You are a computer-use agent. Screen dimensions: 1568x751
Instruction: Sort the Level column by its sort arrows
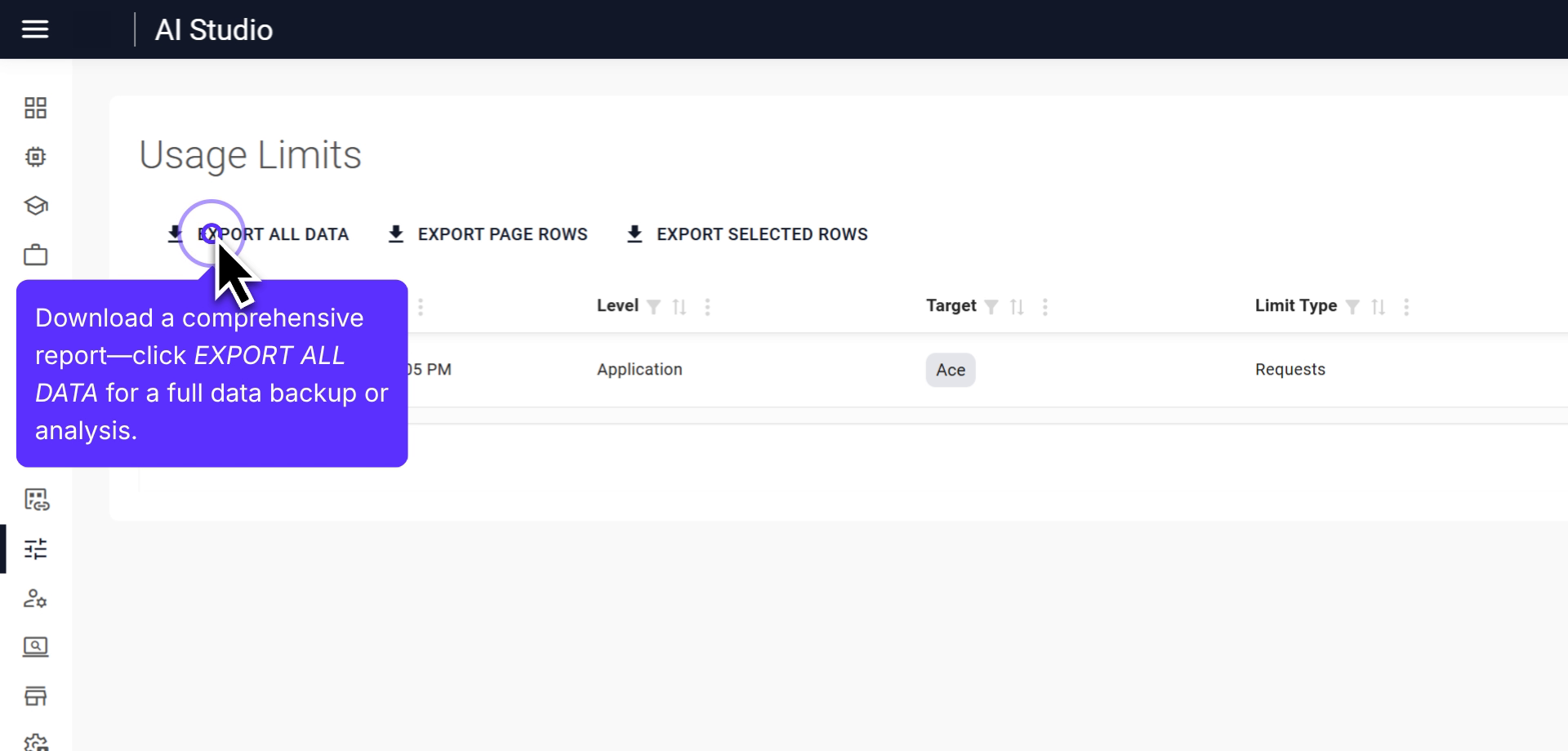(x=680, y=306)
